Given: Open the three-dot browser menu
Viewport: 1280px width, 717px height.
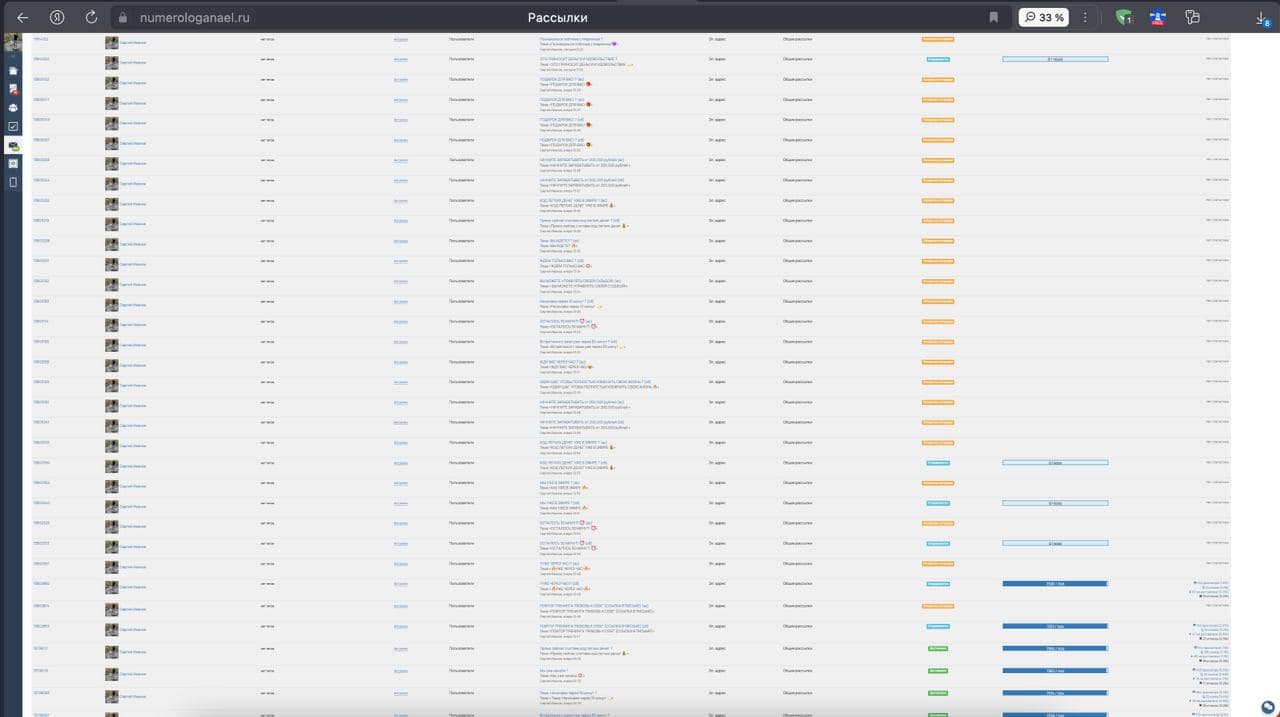Looking at the screenshot, I should click(x=1085, y=17).
